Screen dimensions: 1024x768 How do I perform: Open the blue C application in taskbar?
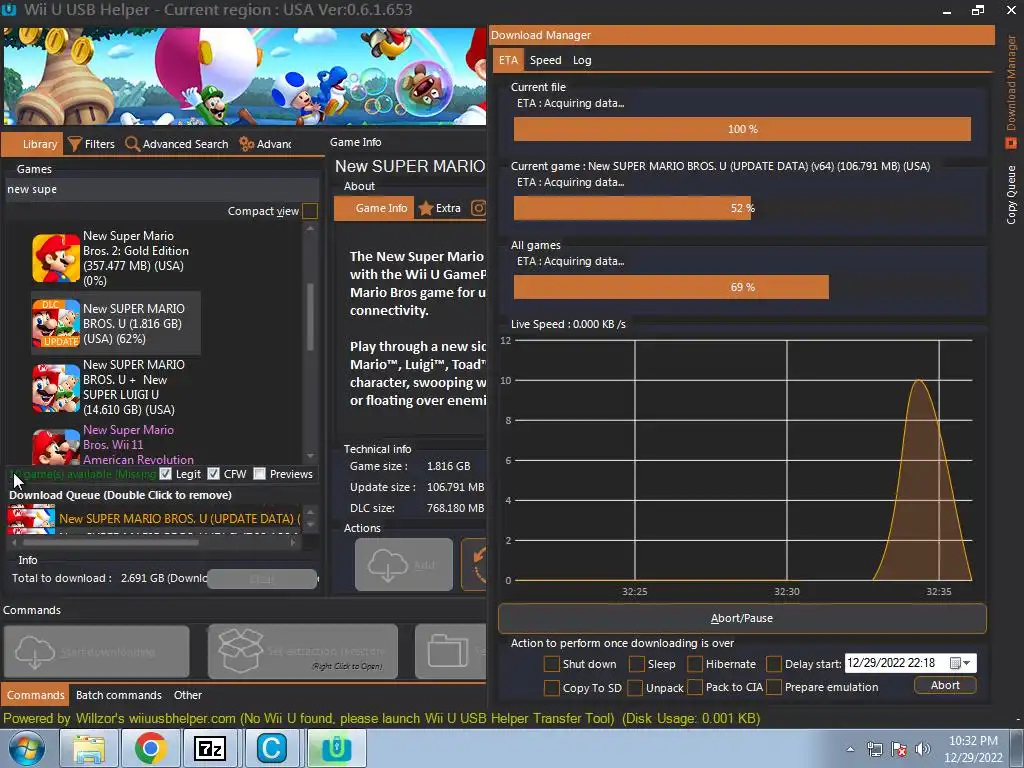click(x=271, y=748)
